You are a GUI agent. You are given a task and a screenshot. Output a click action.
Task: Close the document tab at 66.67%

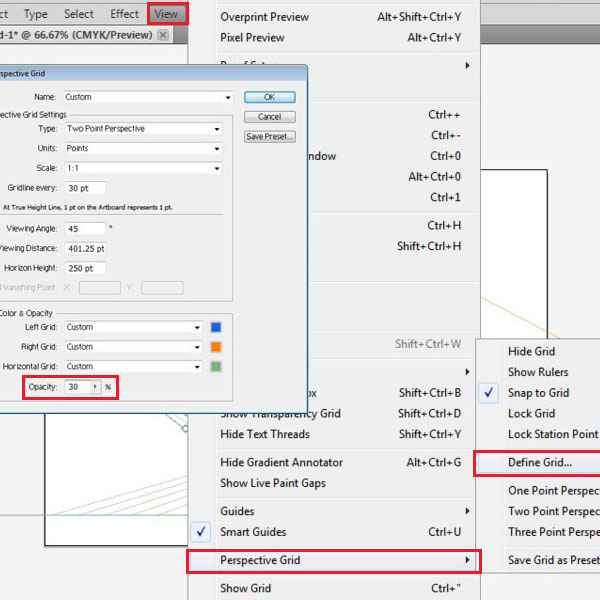[163, 35]
